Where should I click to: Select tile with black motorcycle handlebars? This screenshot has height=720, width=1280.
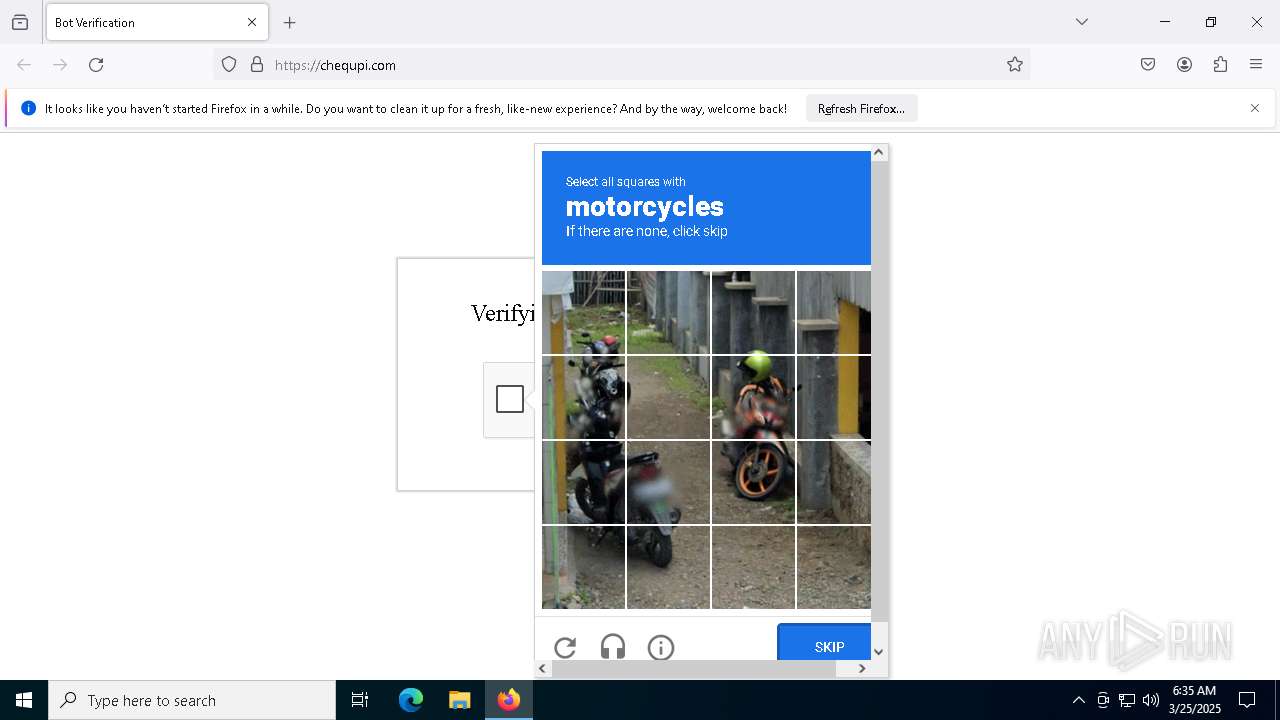[x=583, y=397]
